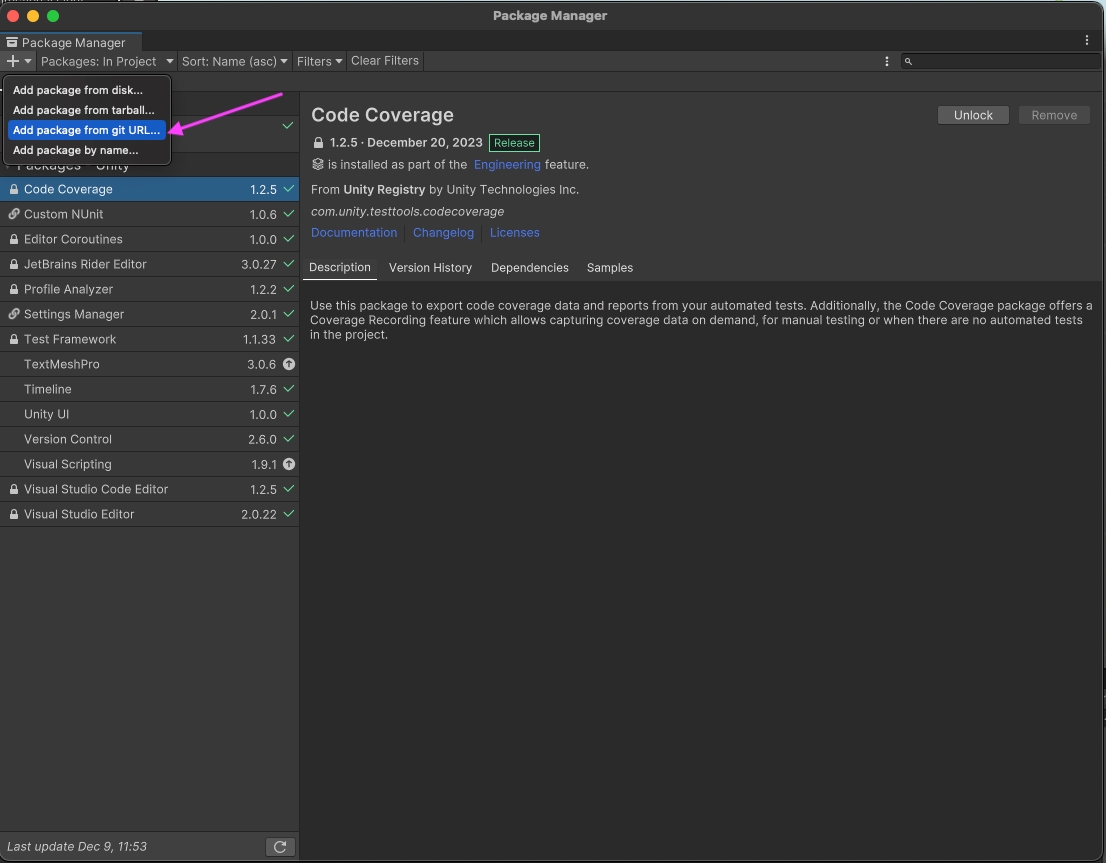Open the Changelog link
This screenshot has height=863, width=1106.
(443, 233)
